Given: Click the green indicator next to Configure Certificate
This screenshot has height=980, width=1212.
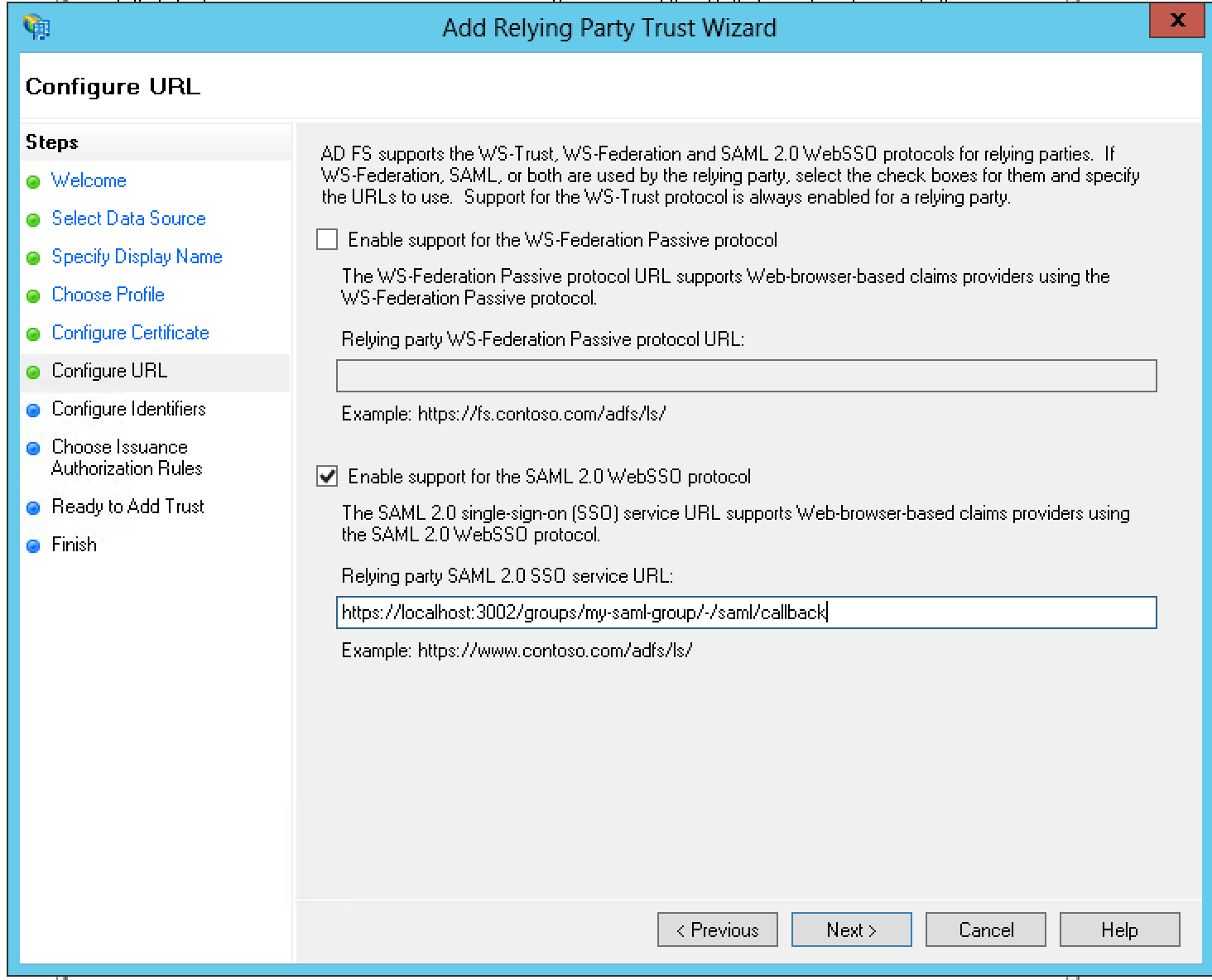Looking at the screenshot, I should 34,333.
